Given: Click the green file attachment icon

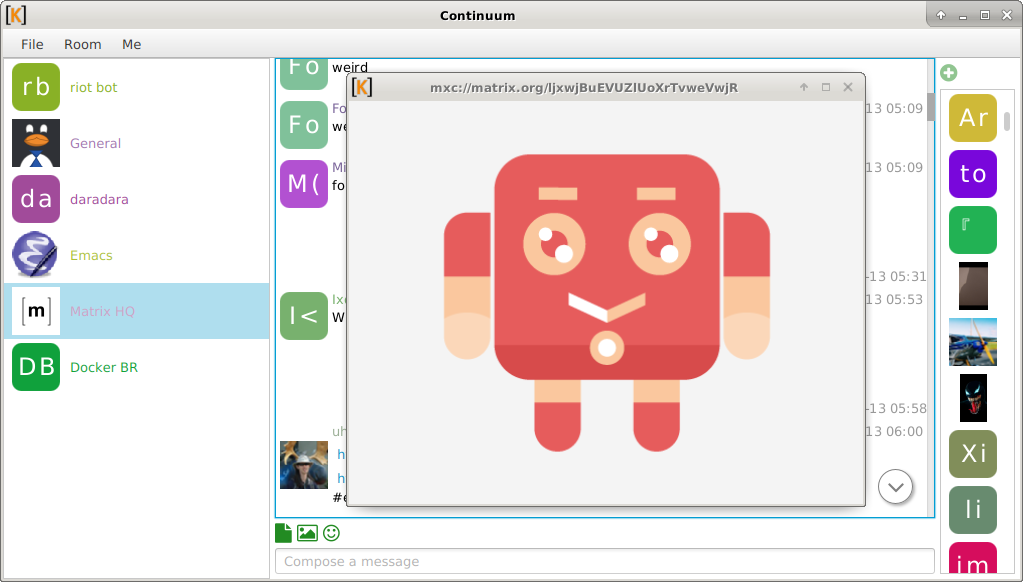Looking at the screenshot, I should [x=284, y=533].
